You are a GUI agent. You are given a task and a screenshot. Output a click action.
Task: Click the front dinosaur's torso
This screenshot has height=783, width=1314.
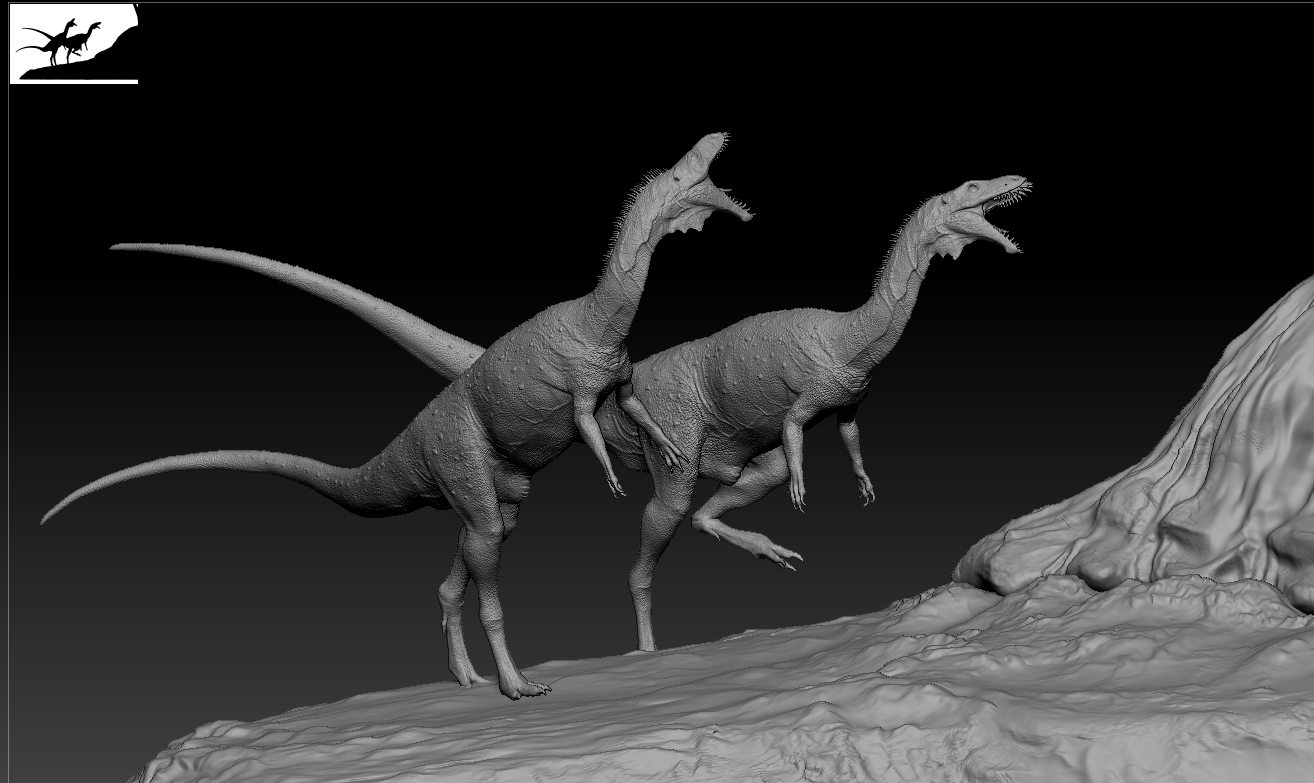[x=745, y=390]
